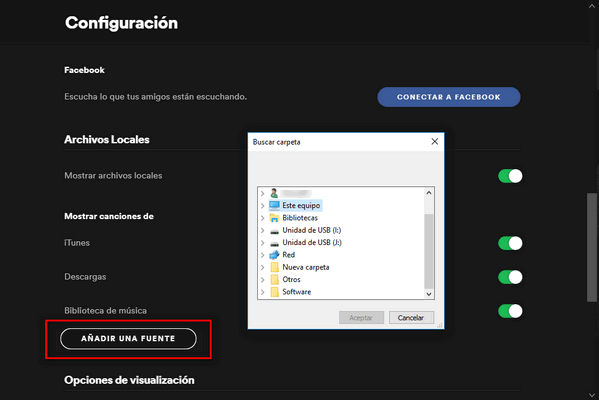Turn off the Descargas source switch

click(510, 277)
